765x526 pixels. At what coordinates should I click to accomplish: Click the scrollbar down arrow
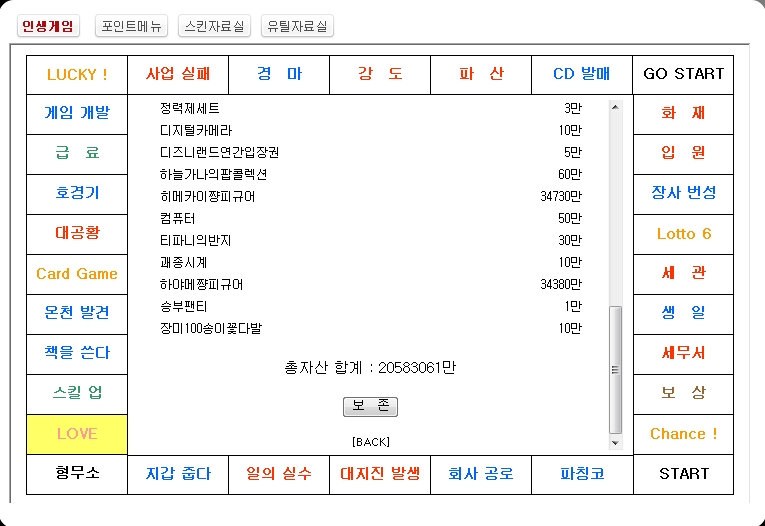[615, 441]
